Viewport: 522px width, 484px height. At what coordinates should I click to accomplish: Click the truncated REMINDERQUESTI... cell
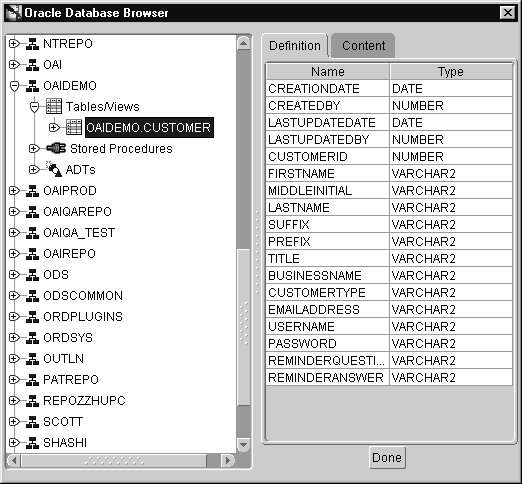click(x=328, y=361)
